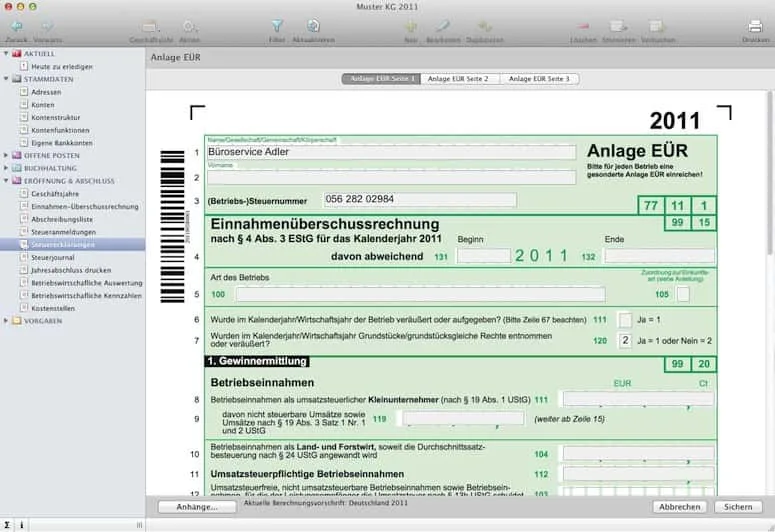The image size is (775, 532).
Task: Click the Art des Betriebs field 100
Action: coord(420,294)
